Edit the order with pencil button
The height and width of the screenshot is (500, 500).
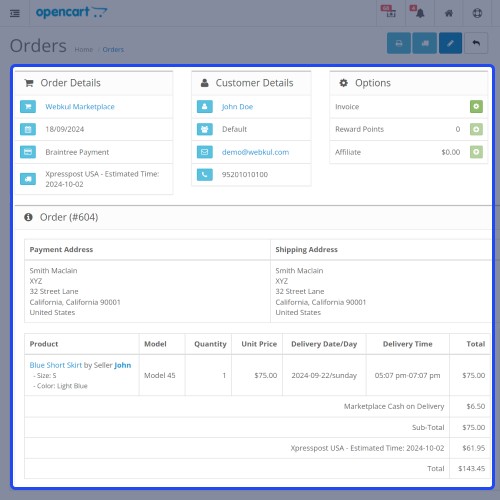[450, 43]
